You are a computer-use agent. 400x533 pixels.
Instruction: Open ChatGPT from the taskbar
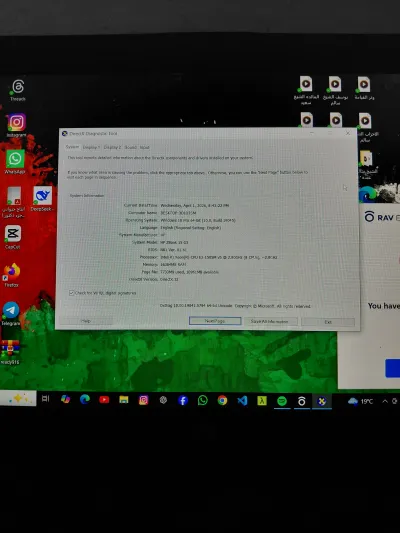tap(163, 400)
